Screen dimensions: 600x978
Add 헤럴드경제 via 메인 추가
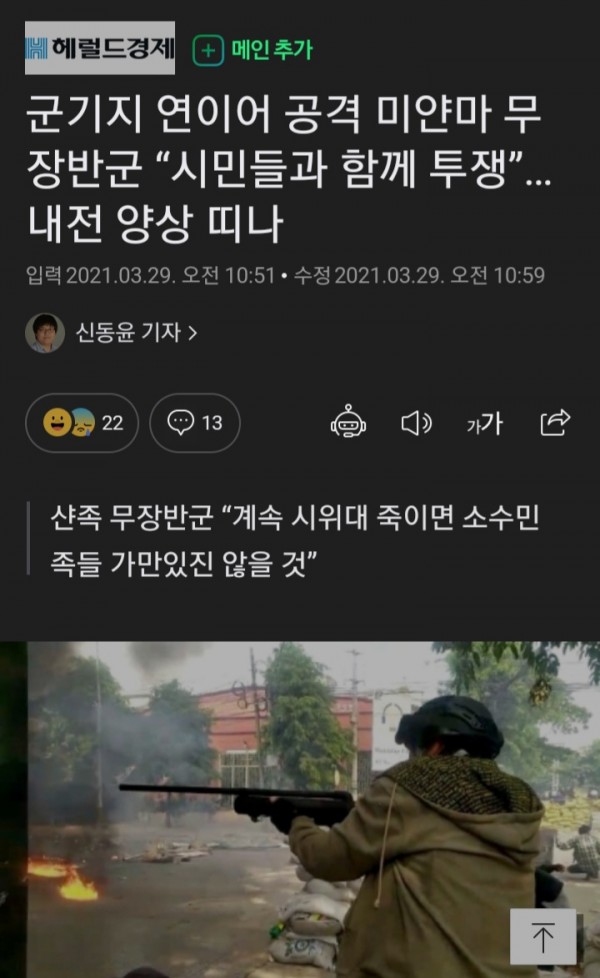point(253,49)
